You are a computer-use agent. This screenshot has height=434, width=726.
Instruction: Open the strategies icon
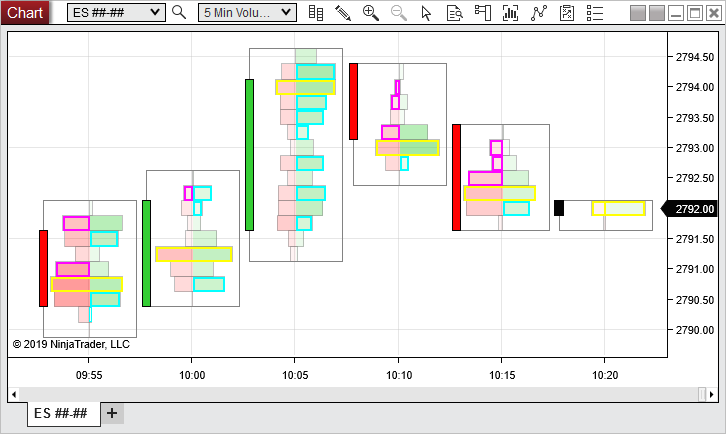tap(540, 13)
